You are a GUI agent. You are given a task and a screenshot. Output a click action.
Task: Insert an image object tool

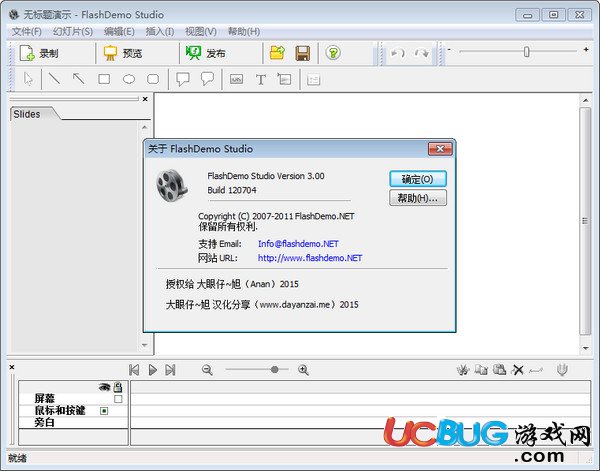coord(284,79)
